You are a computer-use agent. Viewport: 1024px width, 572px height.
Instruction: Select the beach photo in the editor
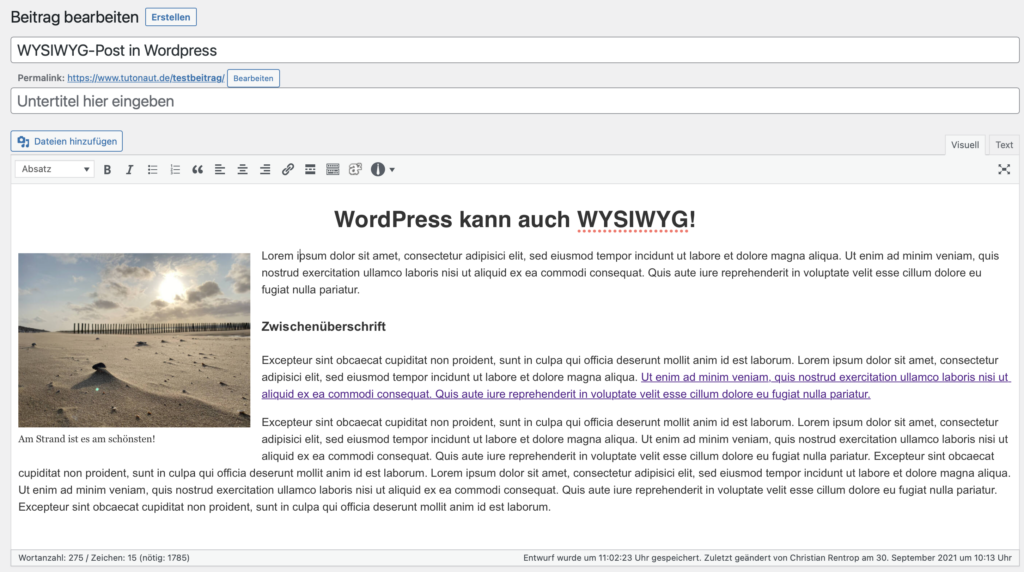point(134,340)
